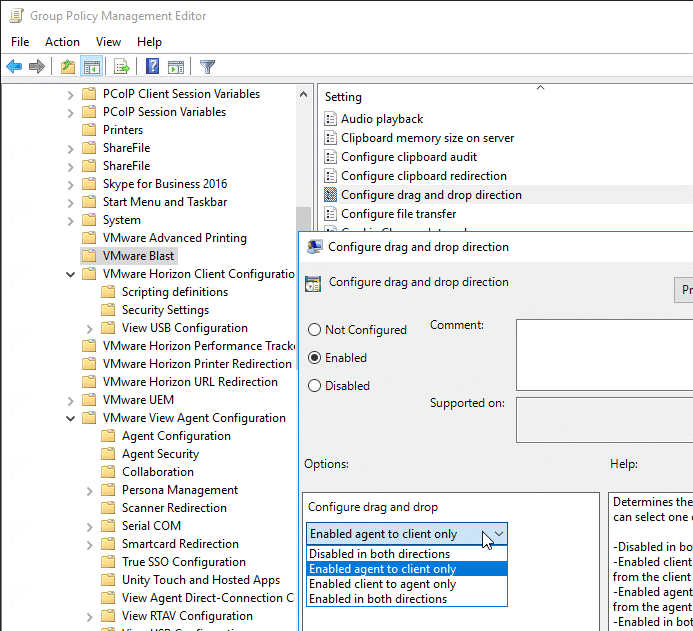Choose Disabled in both directions option
This screenshot has height=631, width=693.
[x=407, y=554]
